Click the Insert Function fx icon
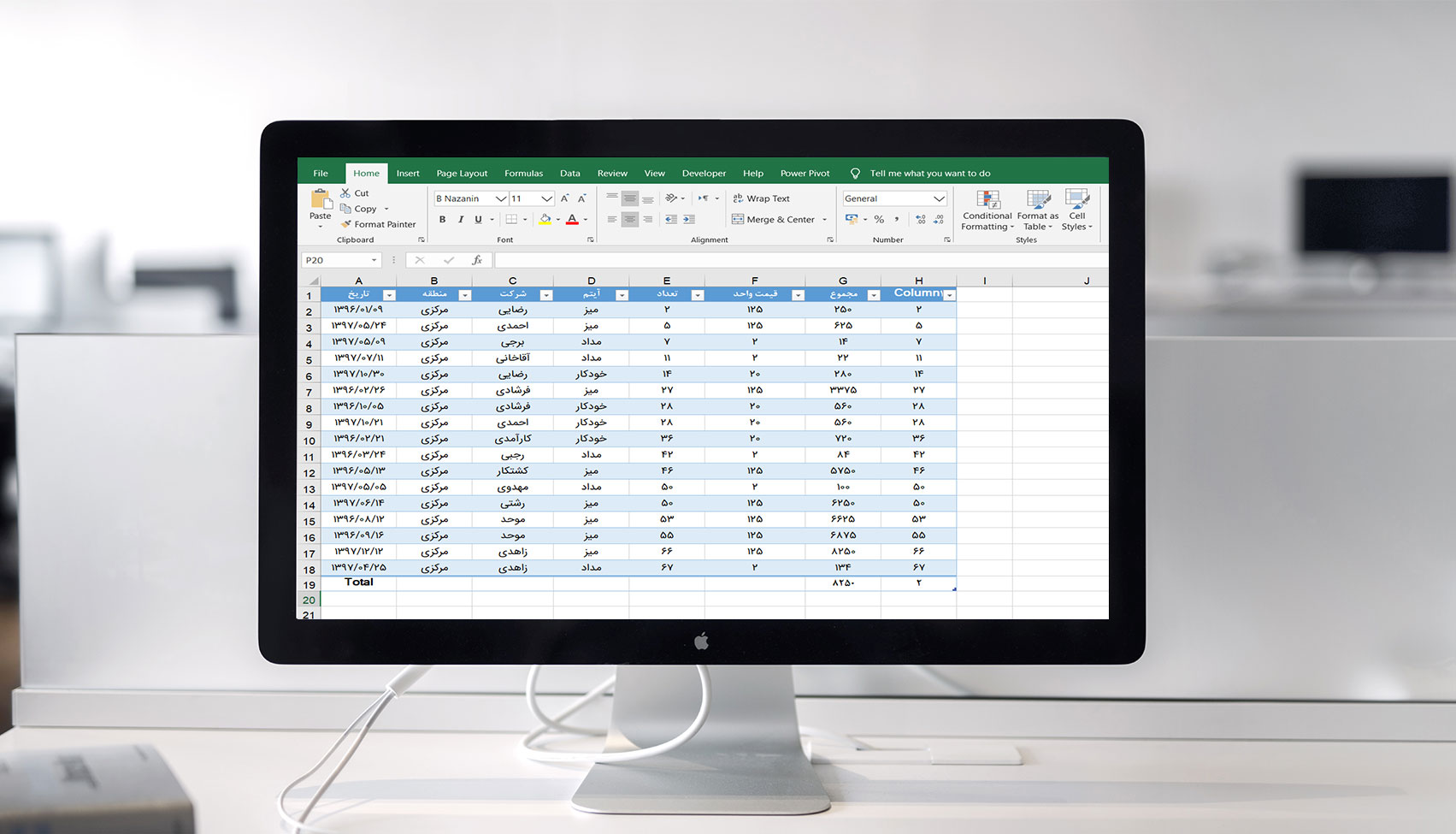This screenshot has height=834, width=1456. coord(477,260)
